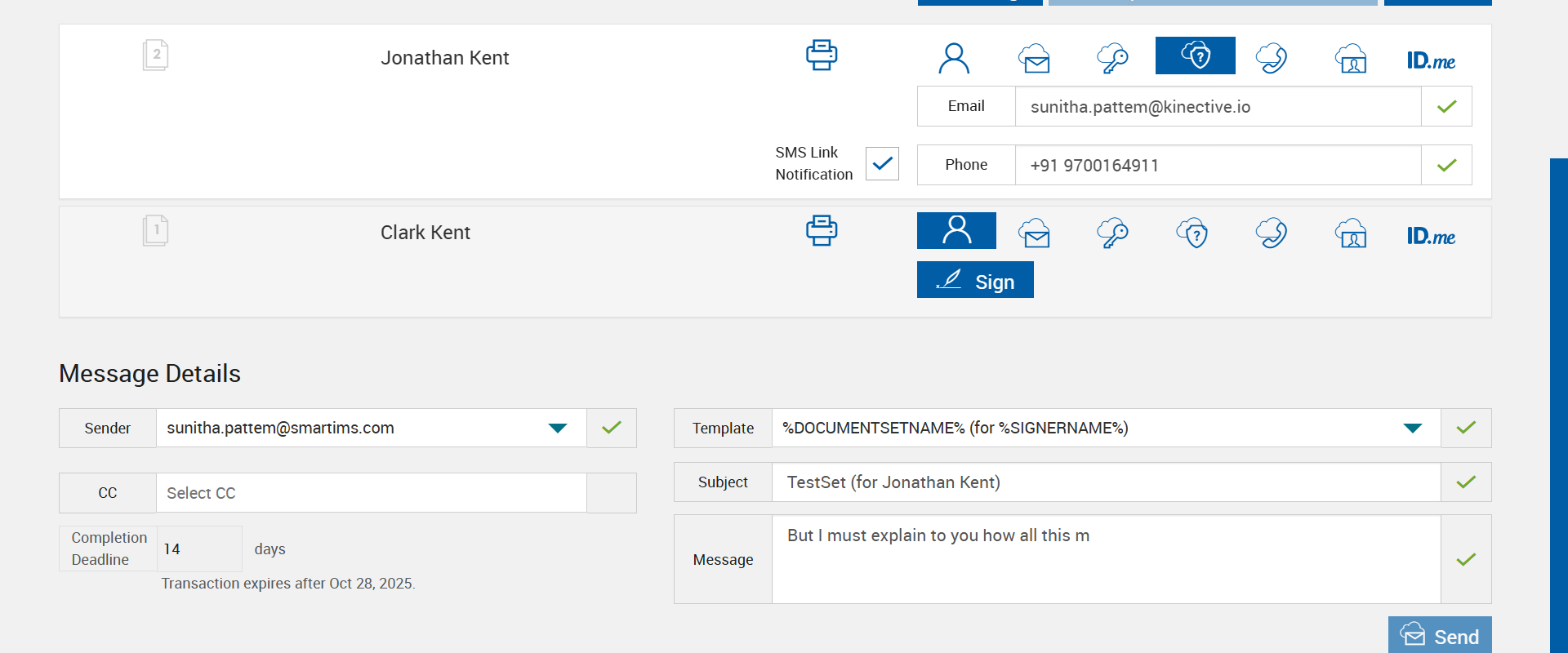Viewport: 1568px width, 653px height.
Task: Select phone authentication icon for Jonathan Kent
Action: [1272, 58]
